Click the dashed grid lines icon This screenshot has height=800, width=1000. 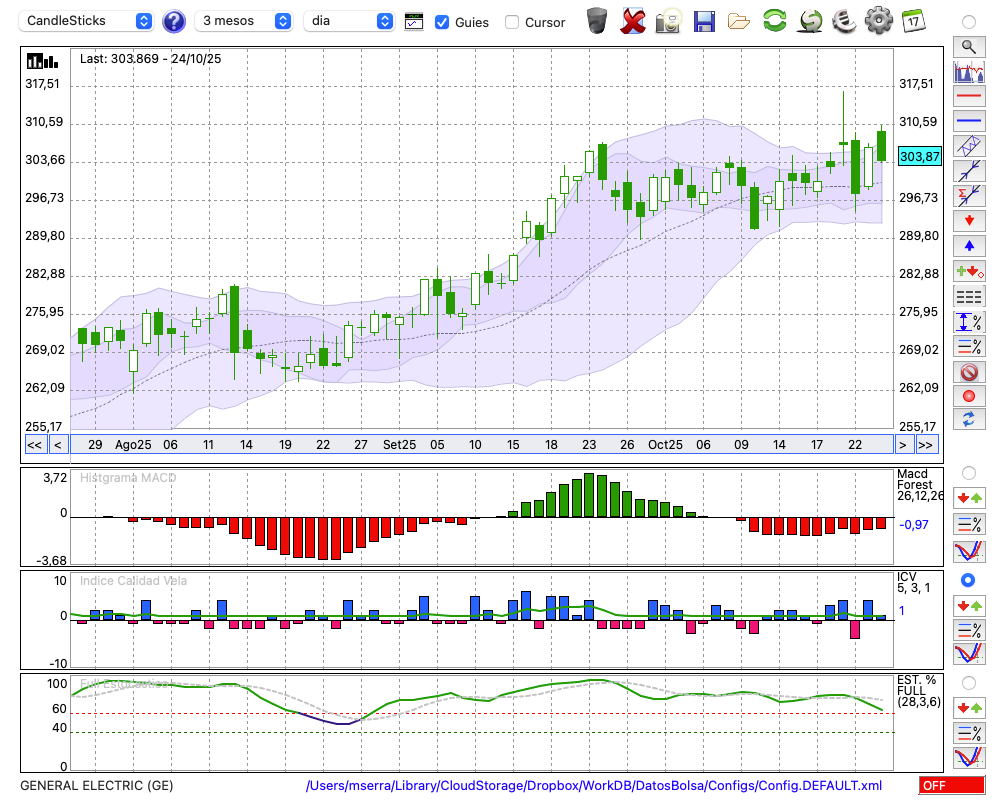(x=969, y=296)
